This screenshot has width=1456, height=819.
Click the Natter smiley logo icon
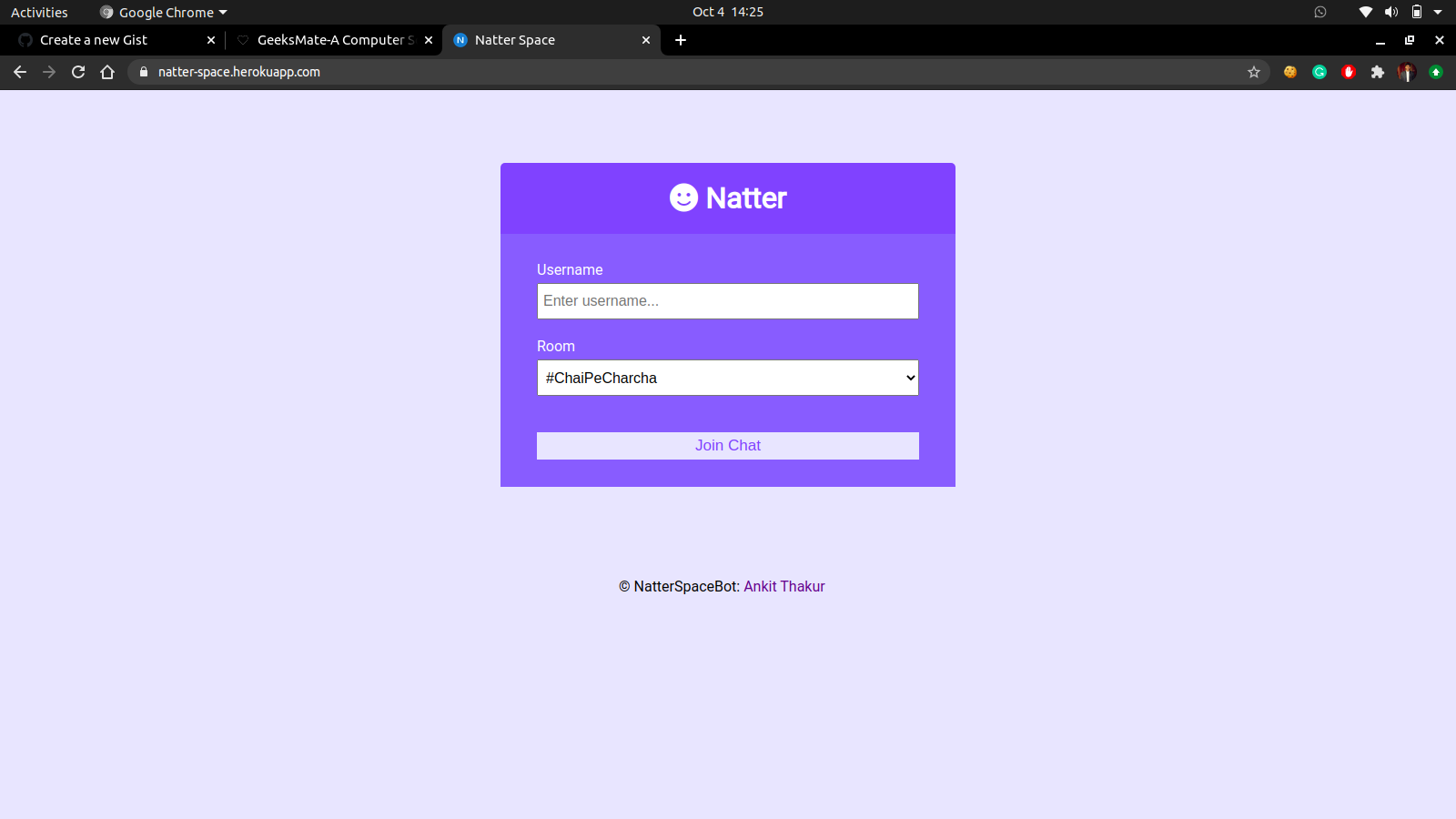click(x=684, y=197)
